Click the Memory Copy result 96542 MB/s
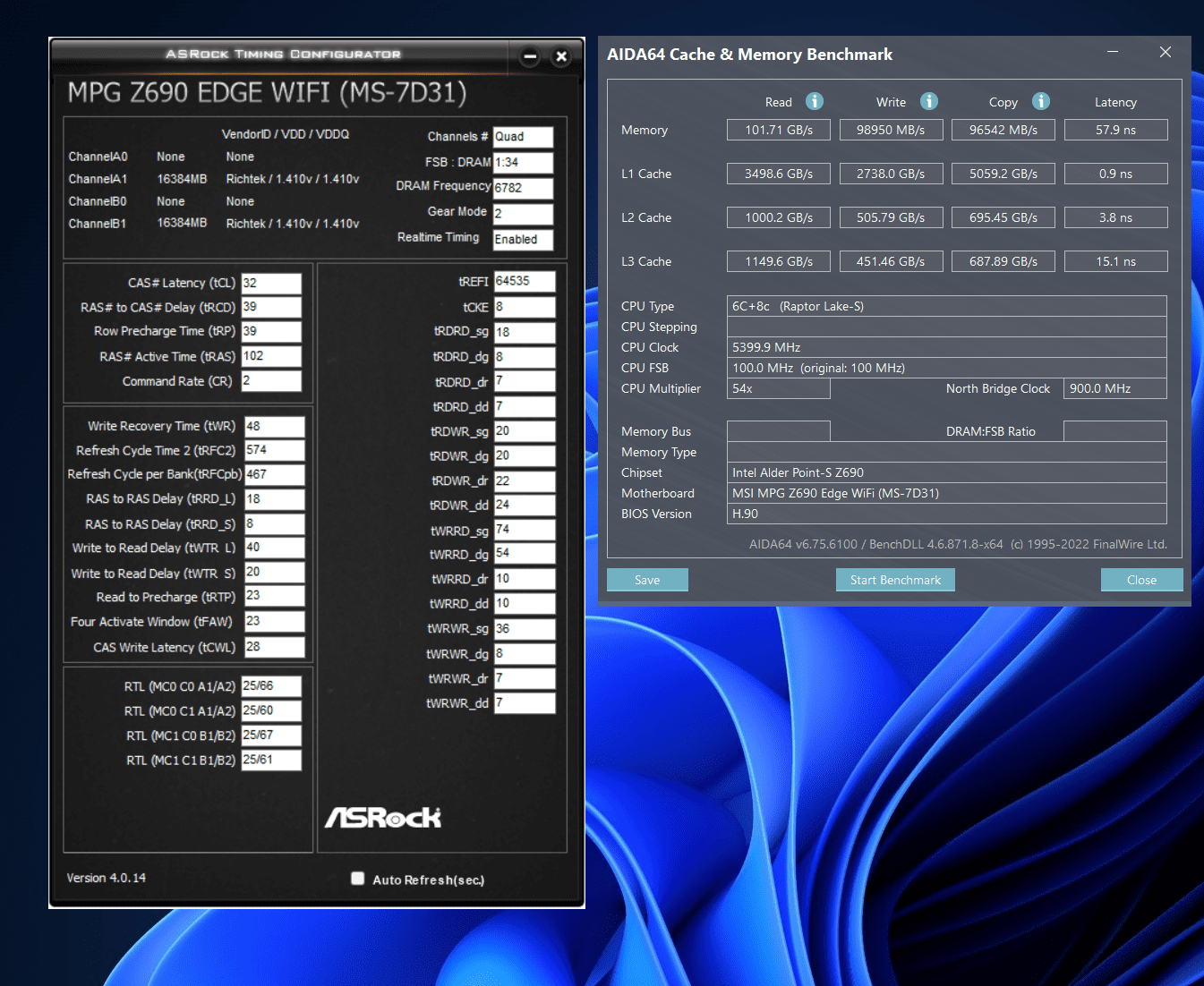Image resolution: width=1204 pixels, height=986 pixels. [x=1003, y=130]
